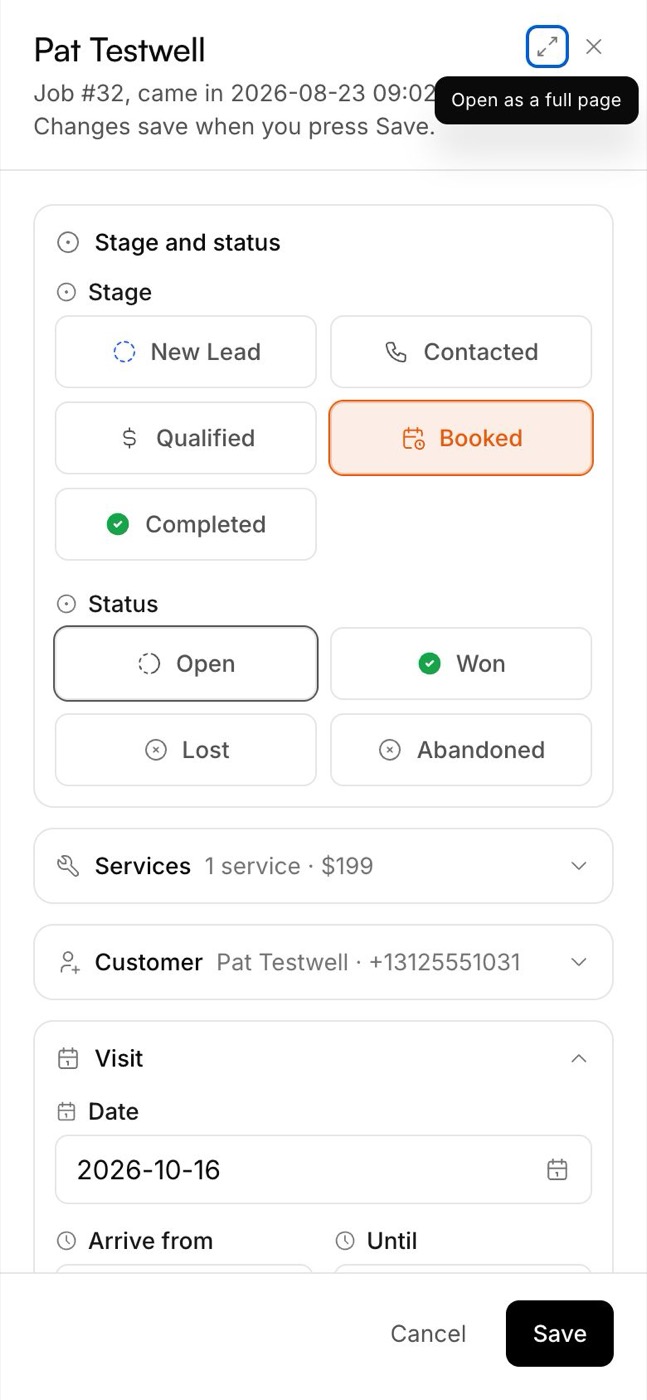Screen dimensions: 647x1400
Task: Click the calendar icon in Date field
Action: [557, 1169]
